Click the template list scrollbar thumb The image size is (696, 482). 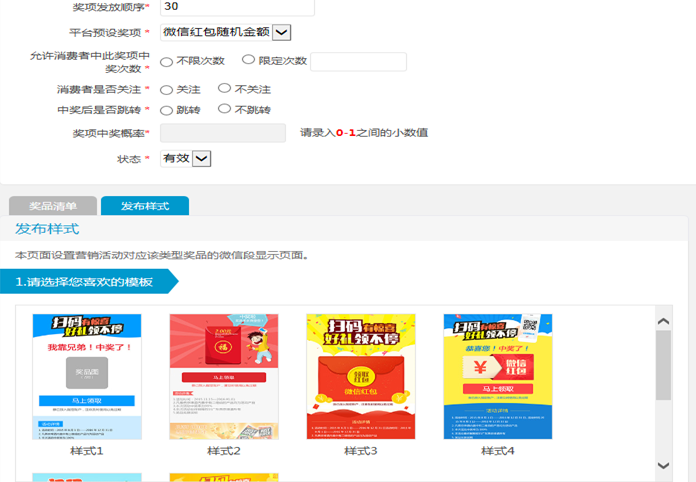[x=663, y=365]
